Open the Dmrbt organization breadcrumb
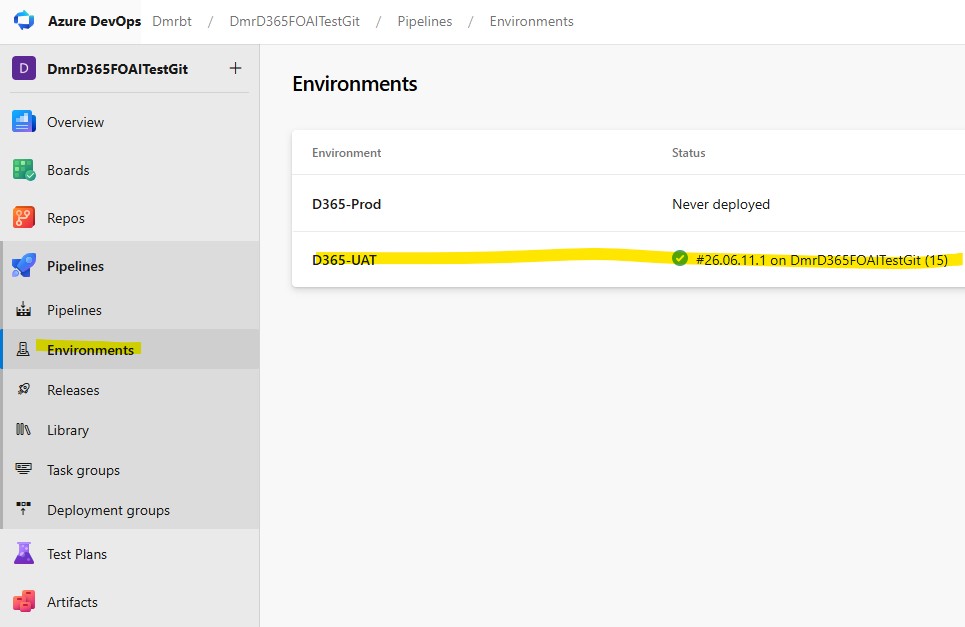 click(x=172, y=21)
